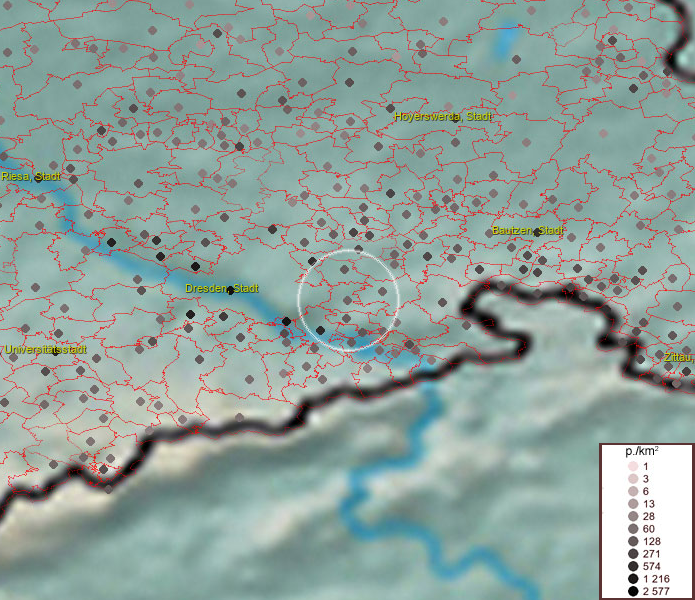The image size is (695, 600).
Task: Click legend value 1 216
Action: click(656, 578)
